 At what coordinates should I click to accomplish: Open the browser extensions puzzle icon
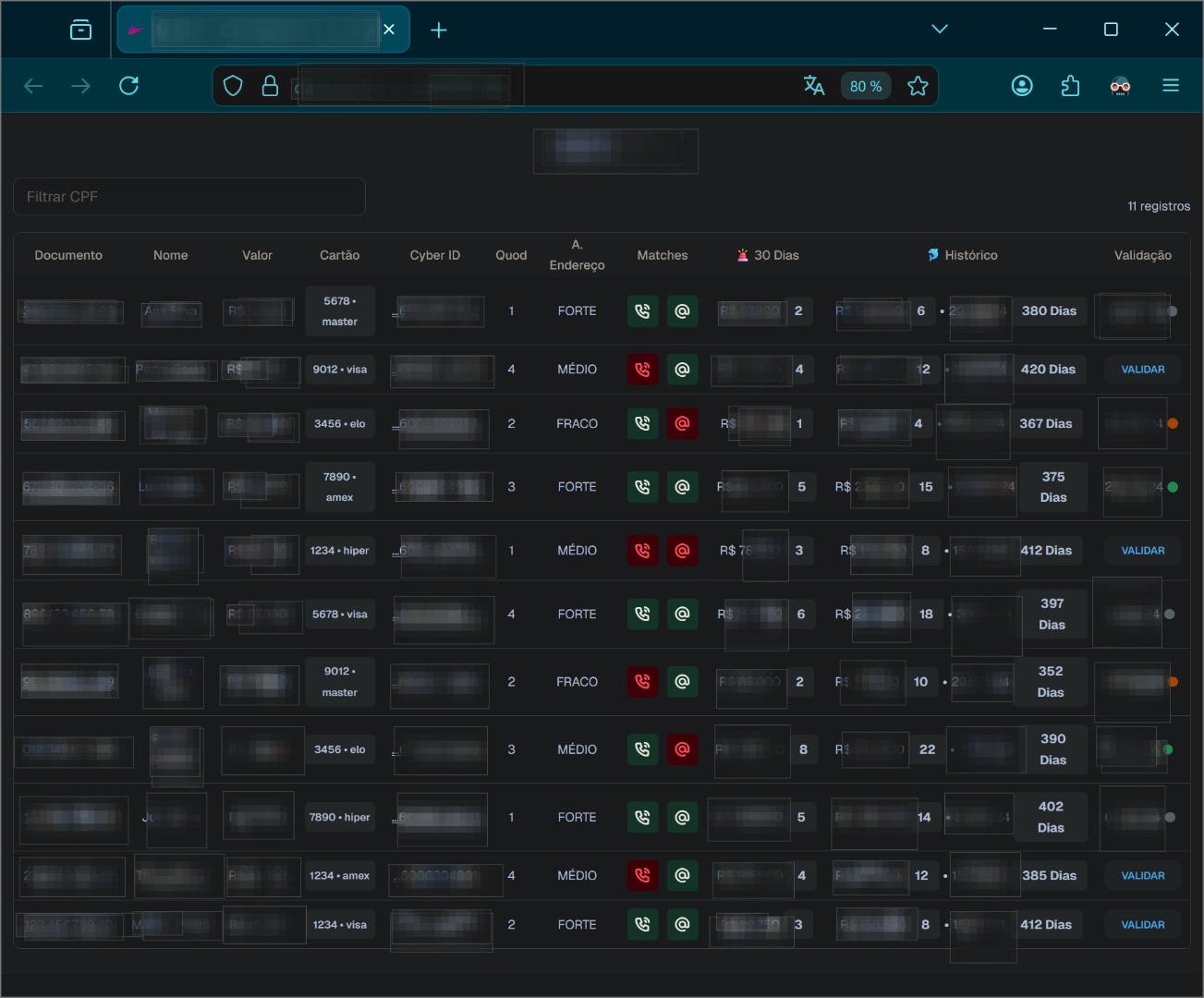[x=1071, y=86]
